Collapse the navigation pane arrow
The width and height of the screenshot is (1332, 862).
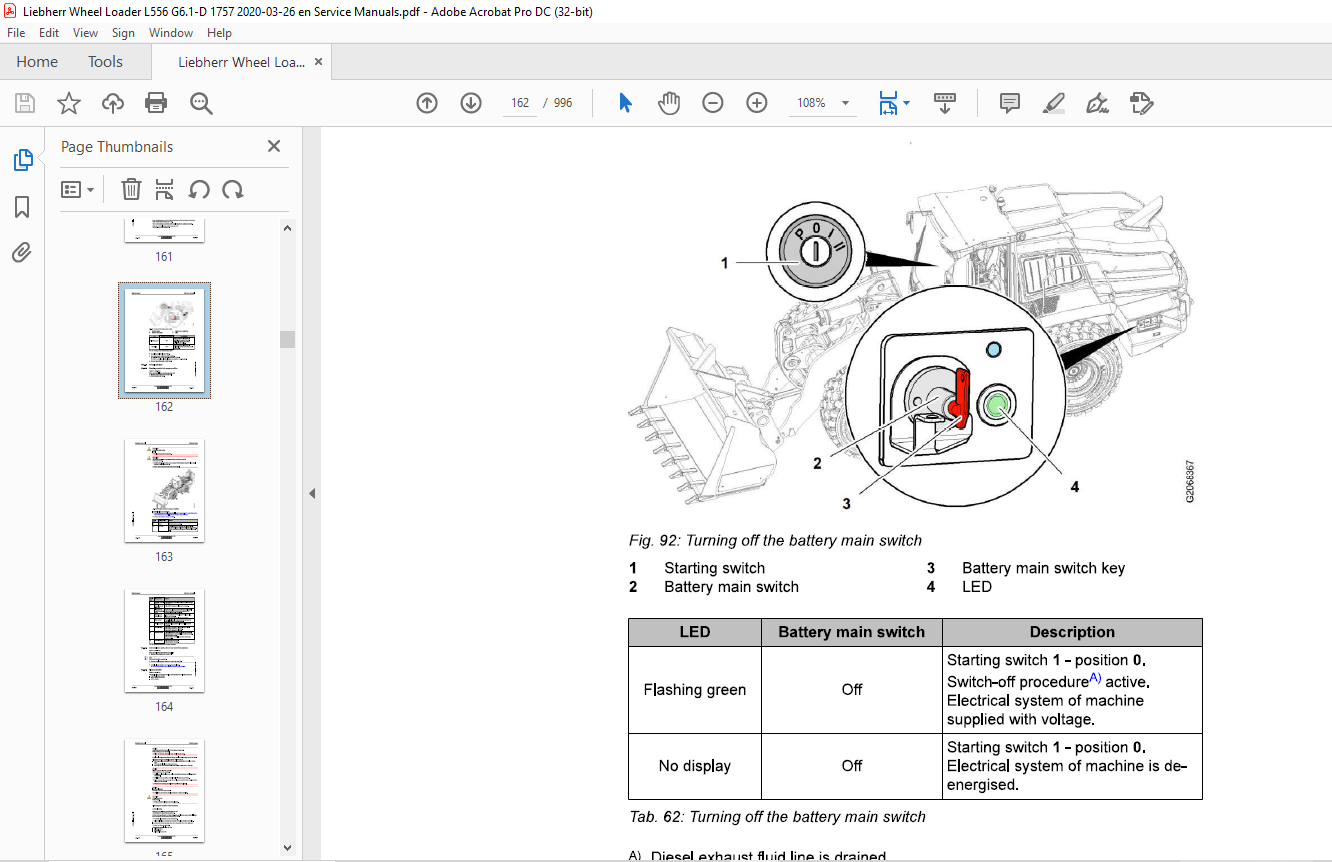coord(312,493)
